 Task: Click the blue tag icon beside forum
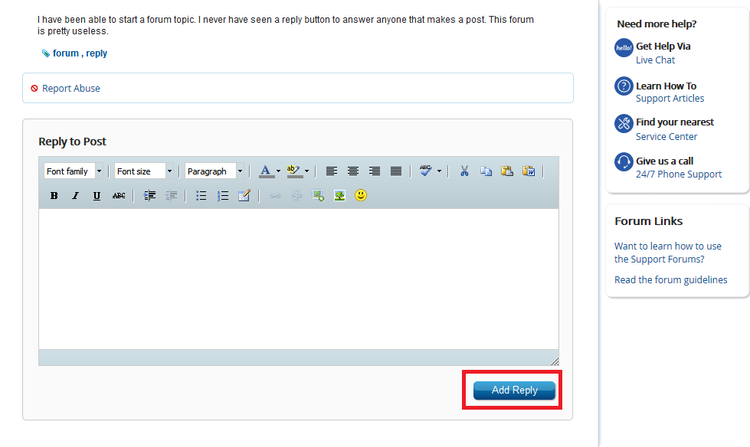click(x=45, y=53)
